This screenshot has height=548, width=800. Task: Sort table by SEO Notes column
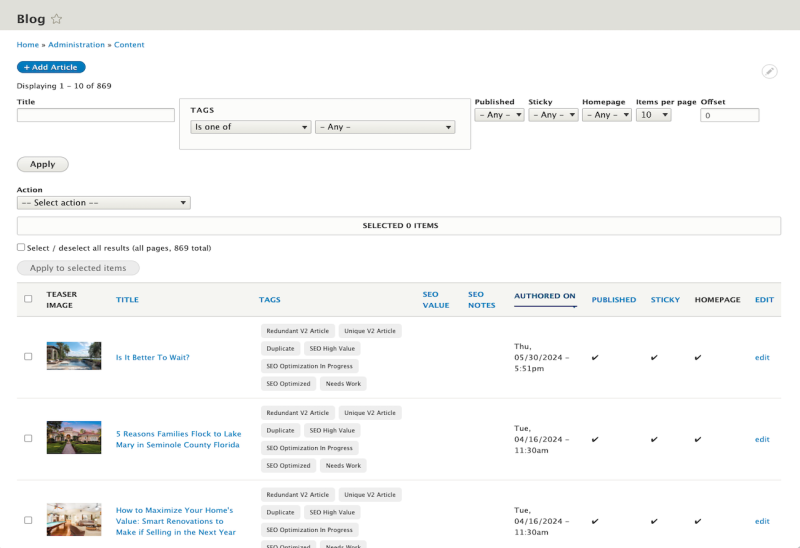point(482,300)
